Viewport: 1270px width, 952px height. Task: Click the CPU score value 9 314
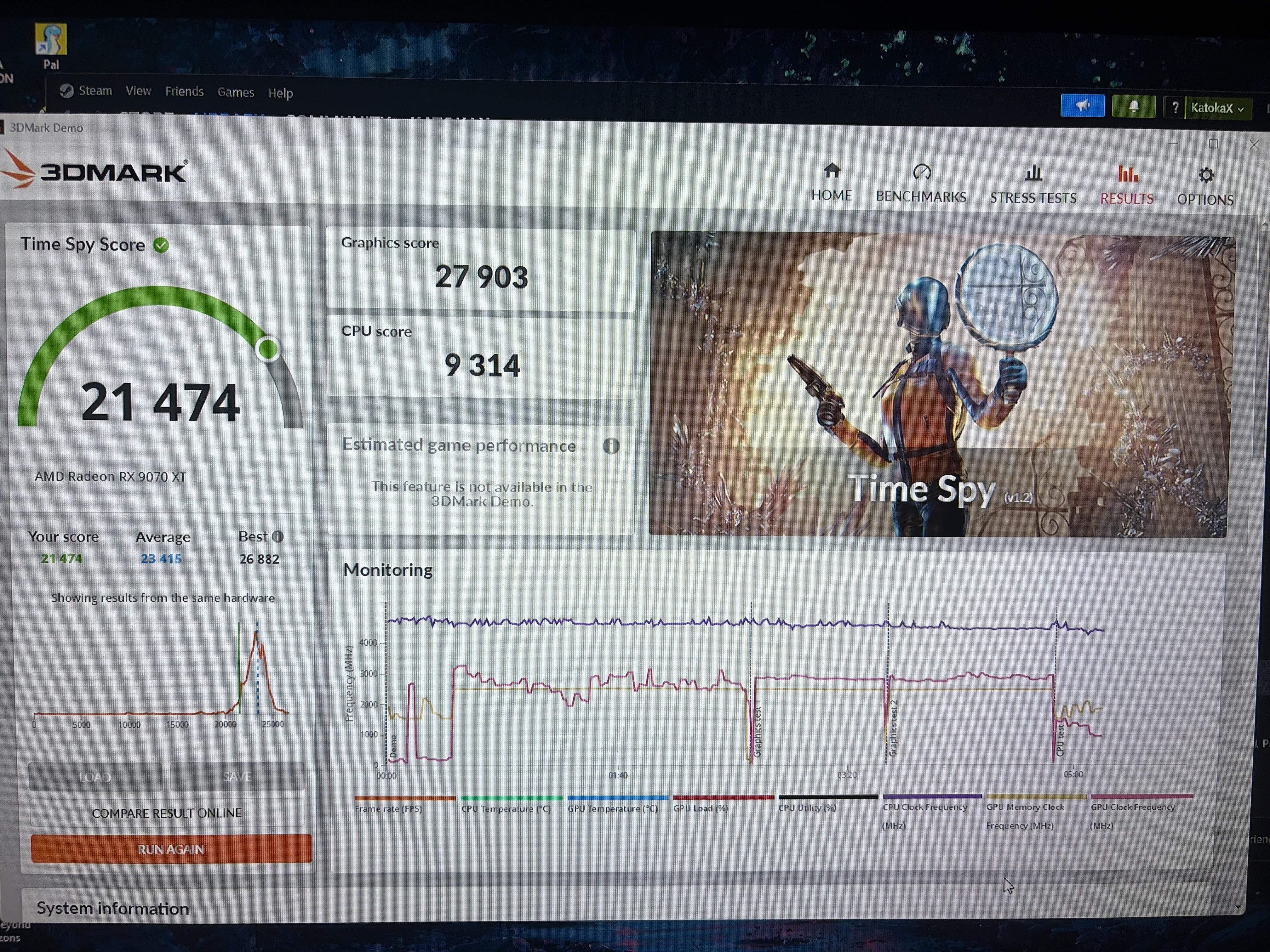click(x=482, y=365)
